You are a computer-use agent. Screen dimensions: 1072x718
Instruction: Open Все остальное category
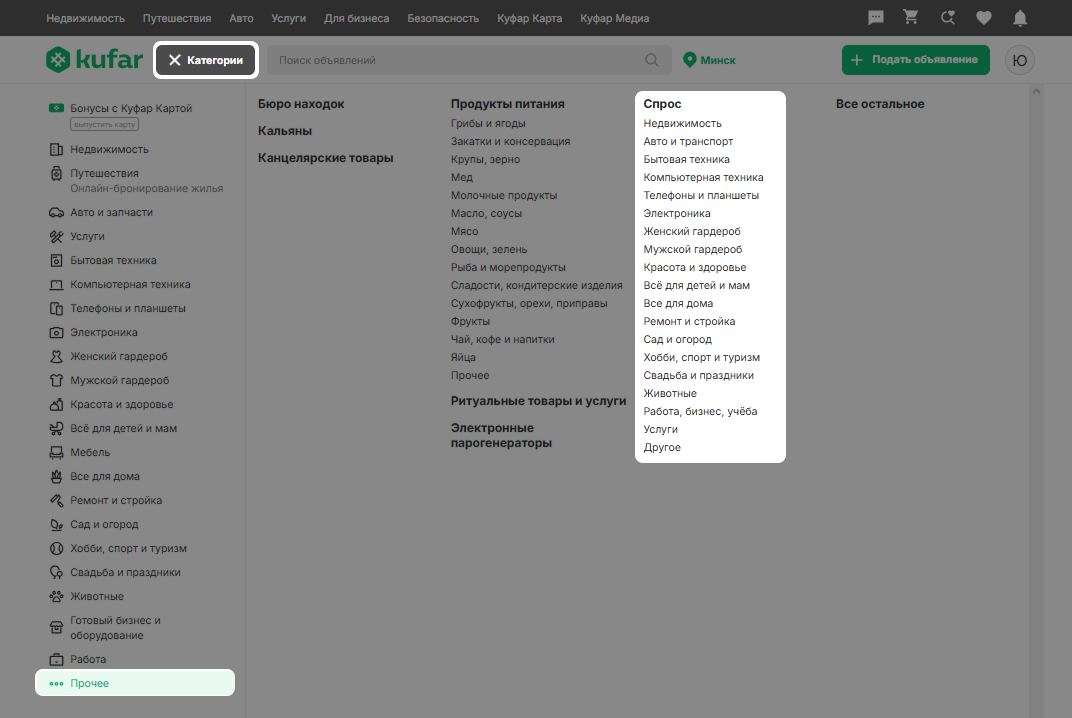(x=880, y=104)
